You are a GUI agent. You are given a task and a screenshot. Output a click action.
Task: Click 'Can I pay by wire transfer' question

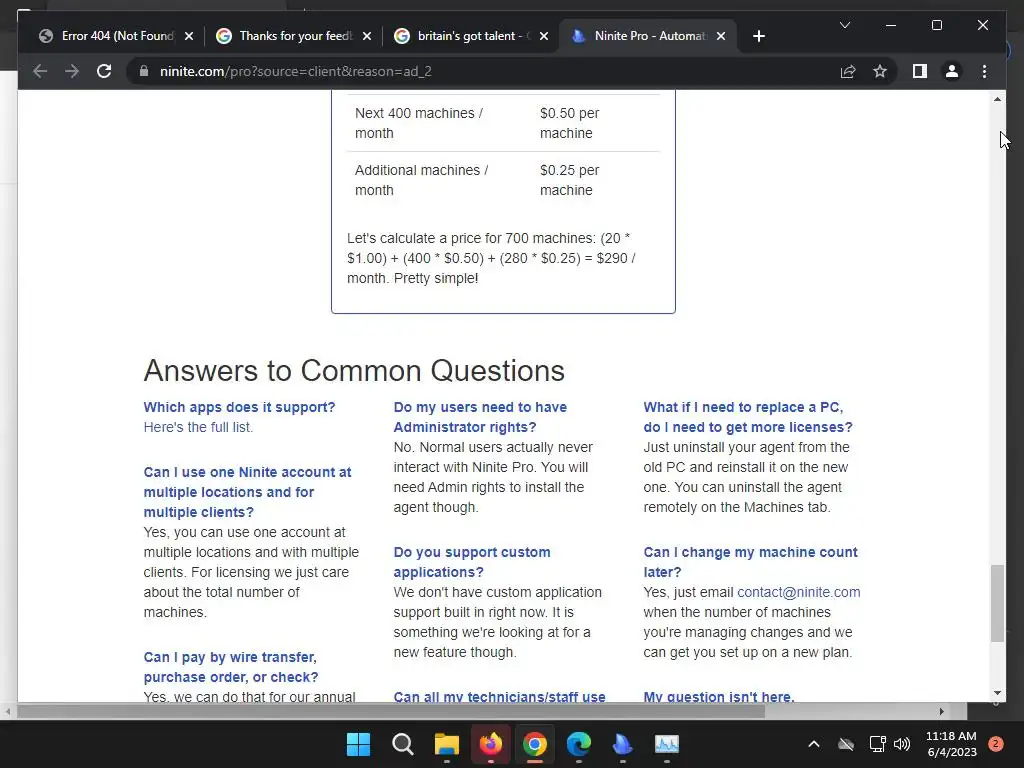tap(231, 667)
